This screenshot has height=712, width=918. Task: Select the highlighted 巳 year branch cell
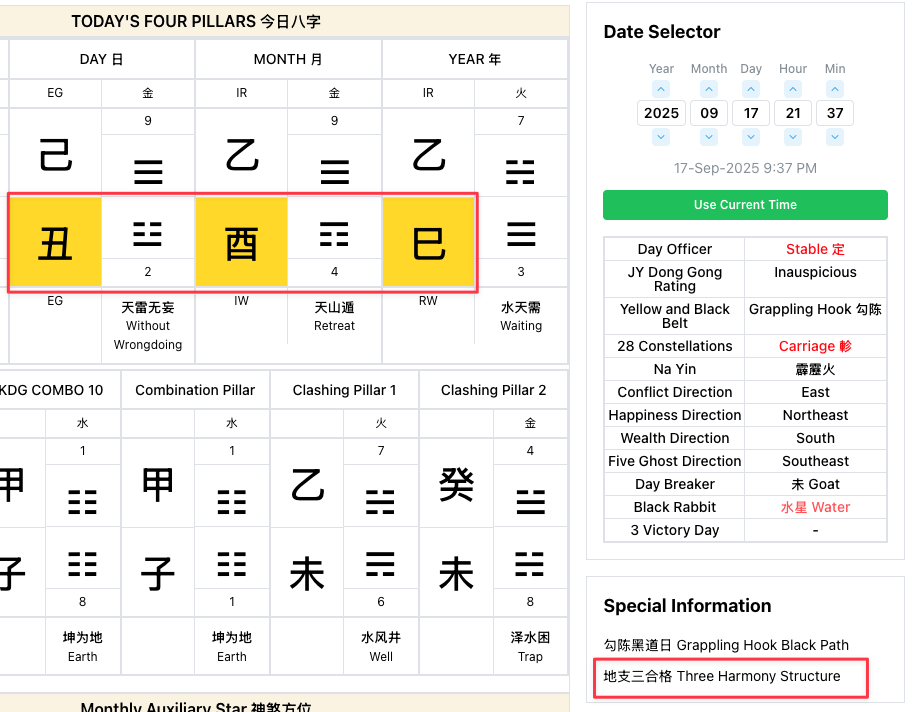click(x=428, y=242)
